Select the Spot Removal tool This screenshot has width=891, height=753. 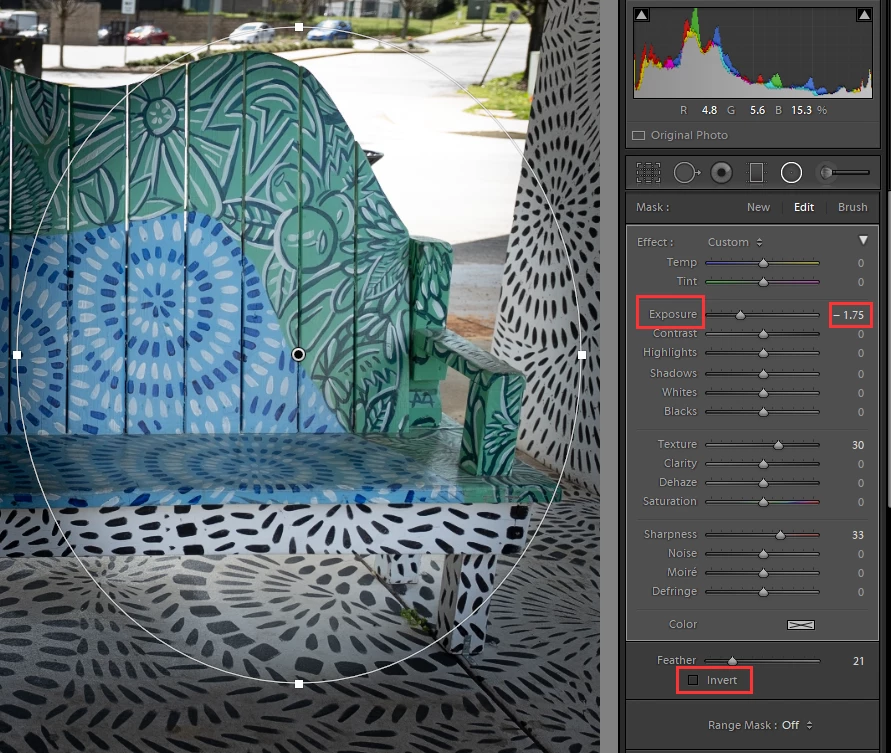pos(686,173)
